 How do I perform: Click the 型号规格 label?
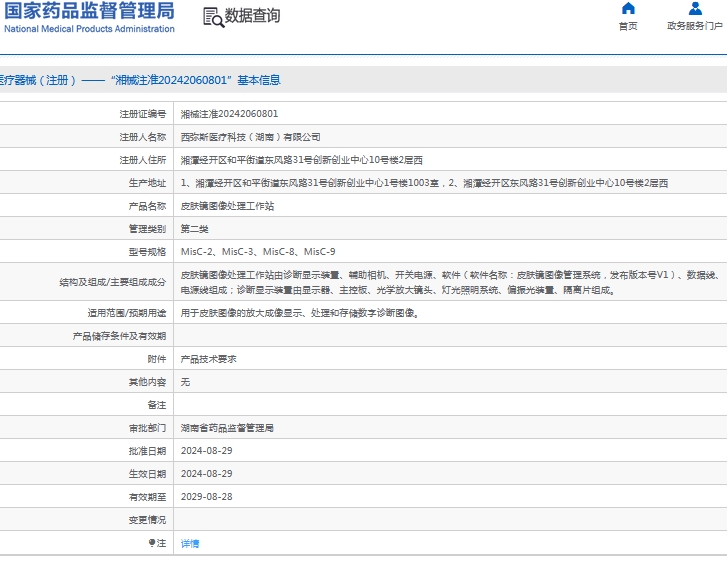coord(147,252)
